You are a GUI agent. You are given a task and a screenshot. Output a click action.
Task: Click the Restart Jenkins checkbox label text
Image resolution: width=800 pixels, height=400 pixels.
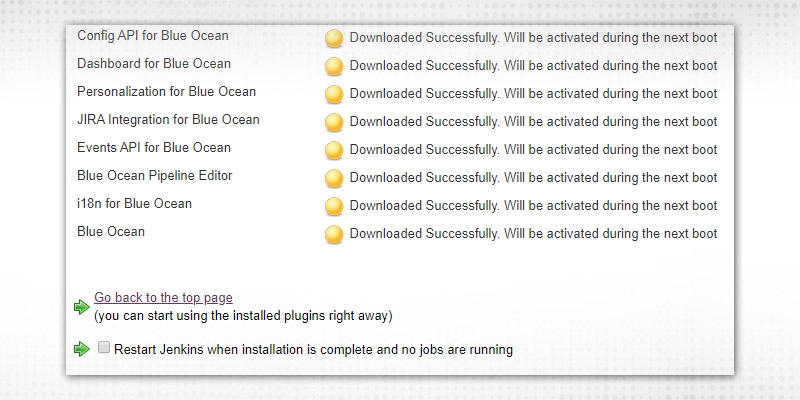pyautogui.click(x=313, y=350)
